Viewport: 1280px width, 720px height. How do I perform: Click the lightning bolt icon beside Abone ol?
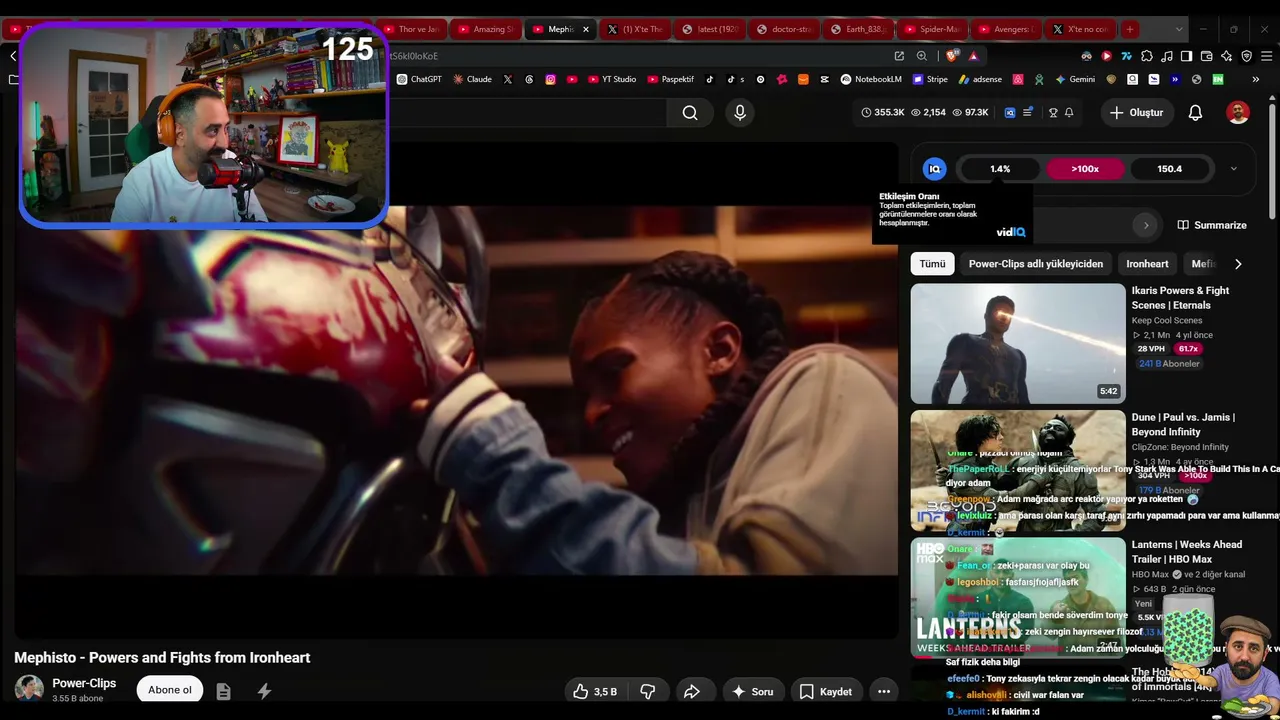264,691
